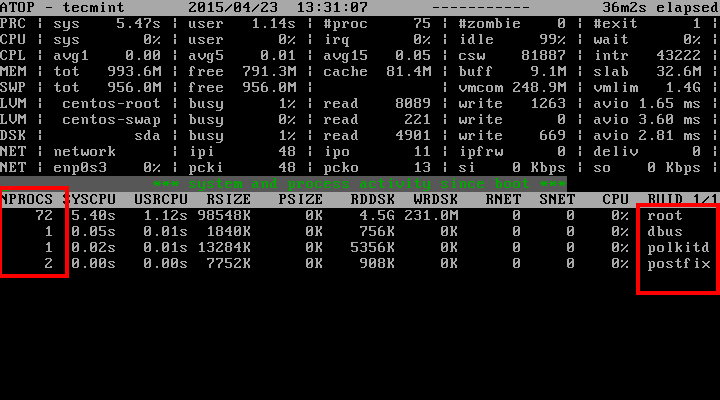Image resolution: width=720 pixels, height=400 pixels.
Task: Click the NPROCS column header
Action: click(x=30, y=199)
